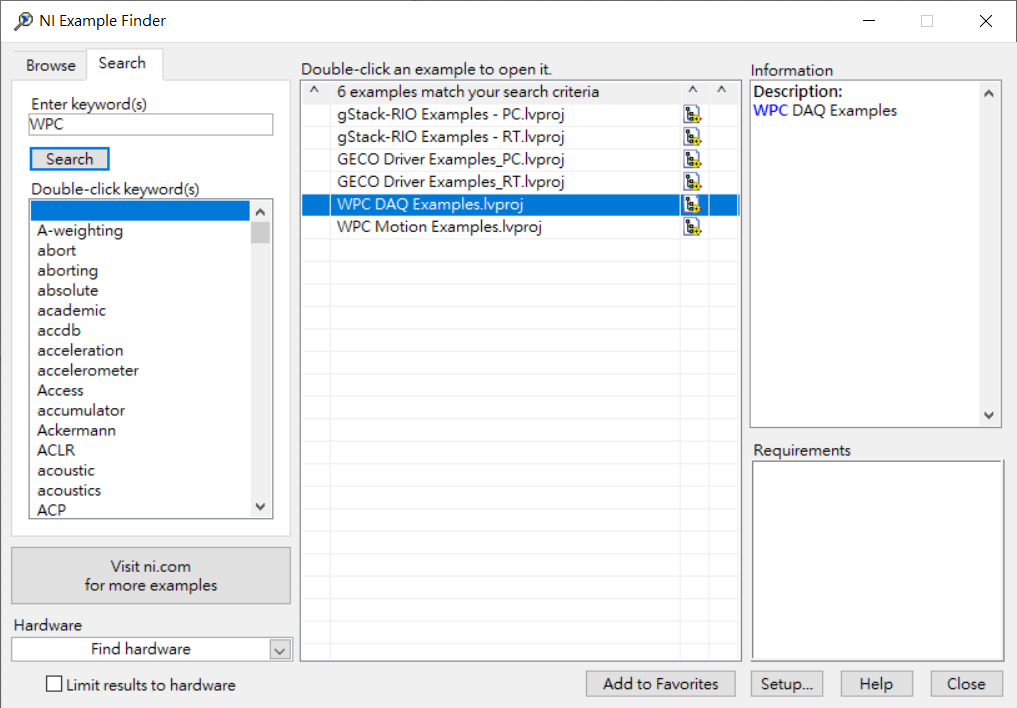The height and width of the screenshot is (708, 1017).
Task: Click project icon beside GECO Driver Examples_PC.lvproj
Action: 692,160
